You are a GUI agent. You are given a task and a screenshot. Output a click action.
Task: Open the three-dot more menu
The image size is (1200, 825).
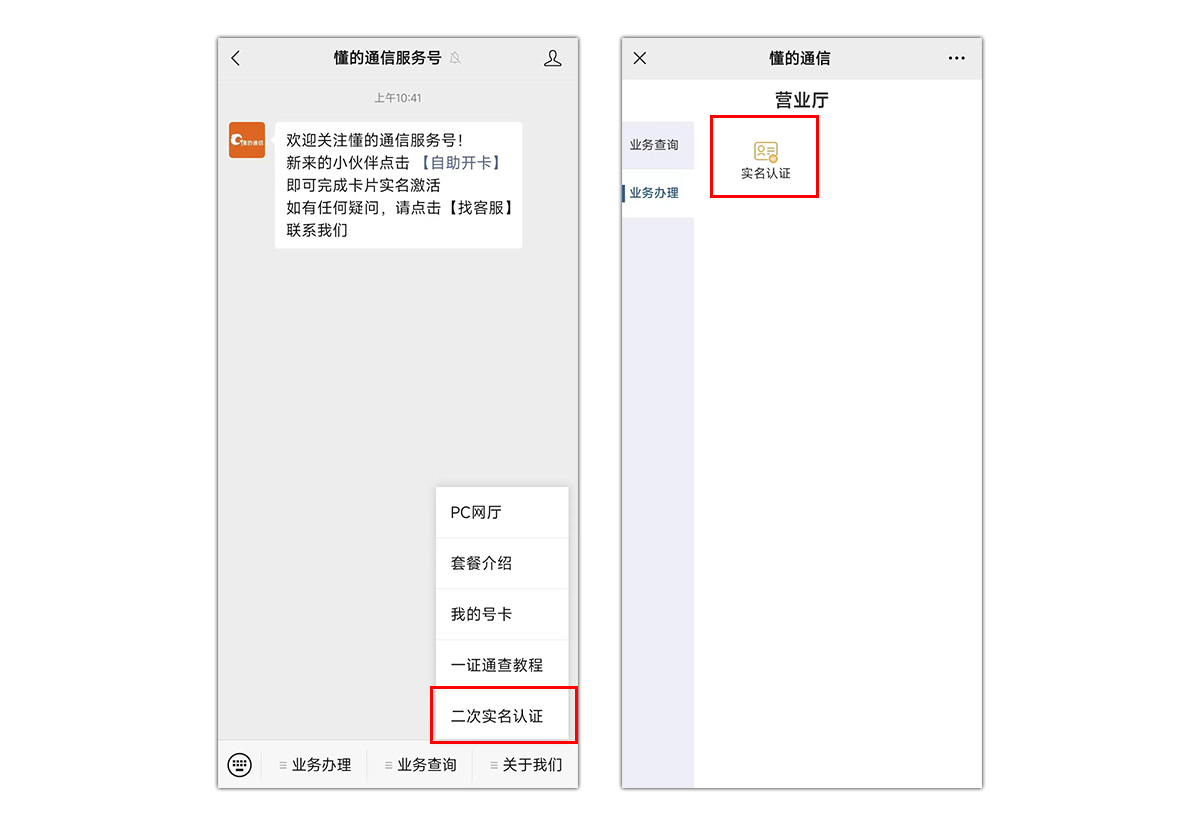(957, 58)
